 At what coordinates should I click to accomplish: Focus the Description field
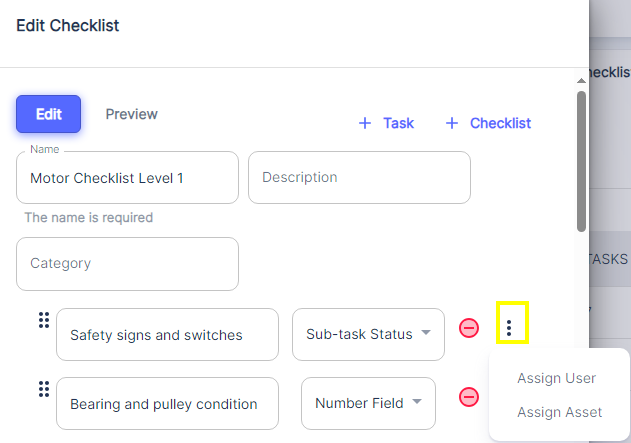coord(359,178)
